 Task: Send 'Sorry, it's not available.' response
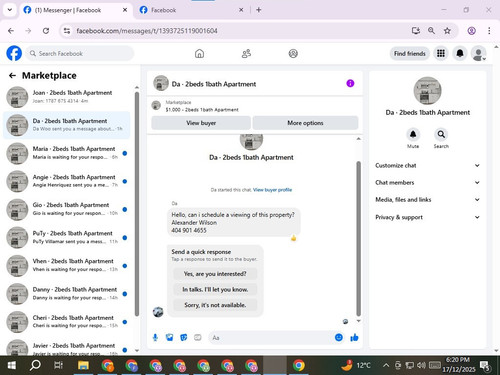pos(215,305)
